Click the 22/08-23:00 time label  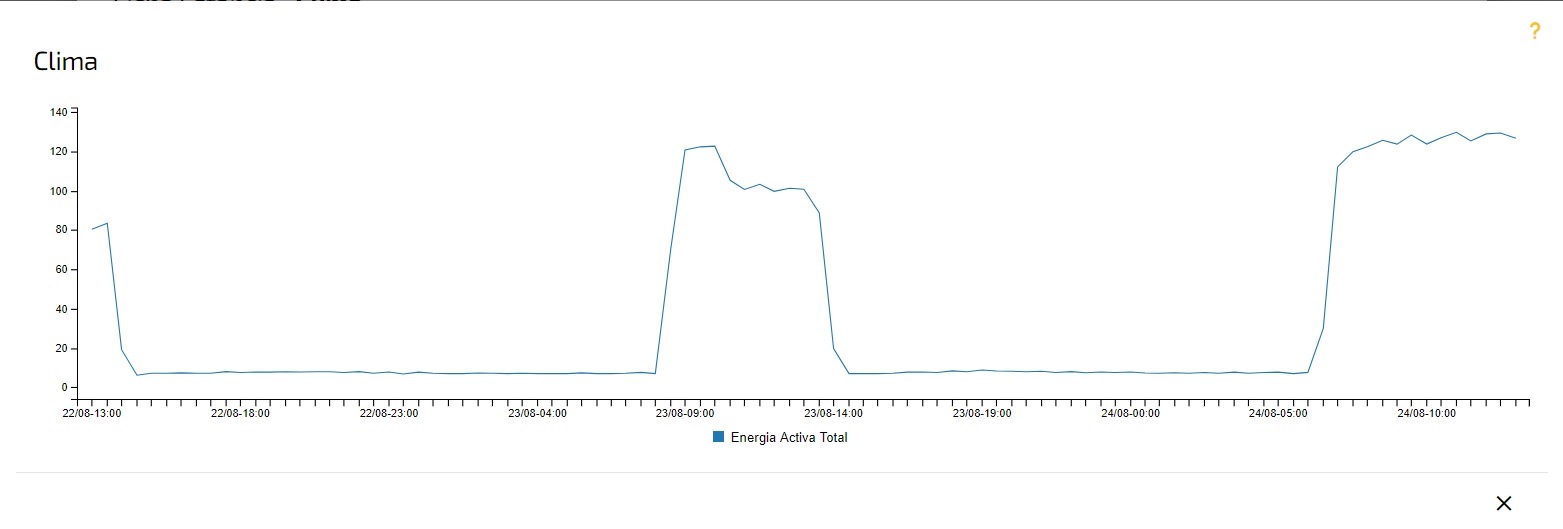389,413
